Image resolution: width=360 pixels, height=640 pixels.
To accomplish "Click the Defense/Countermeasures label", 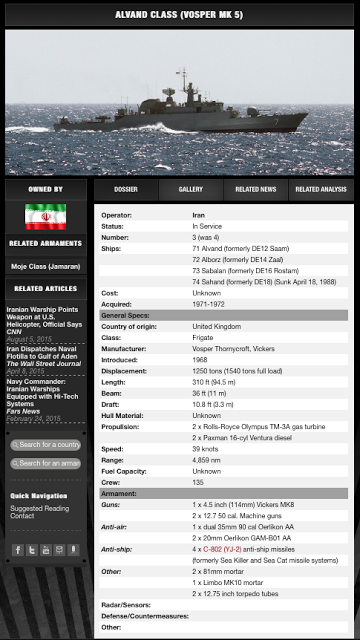I will point(145,616).
